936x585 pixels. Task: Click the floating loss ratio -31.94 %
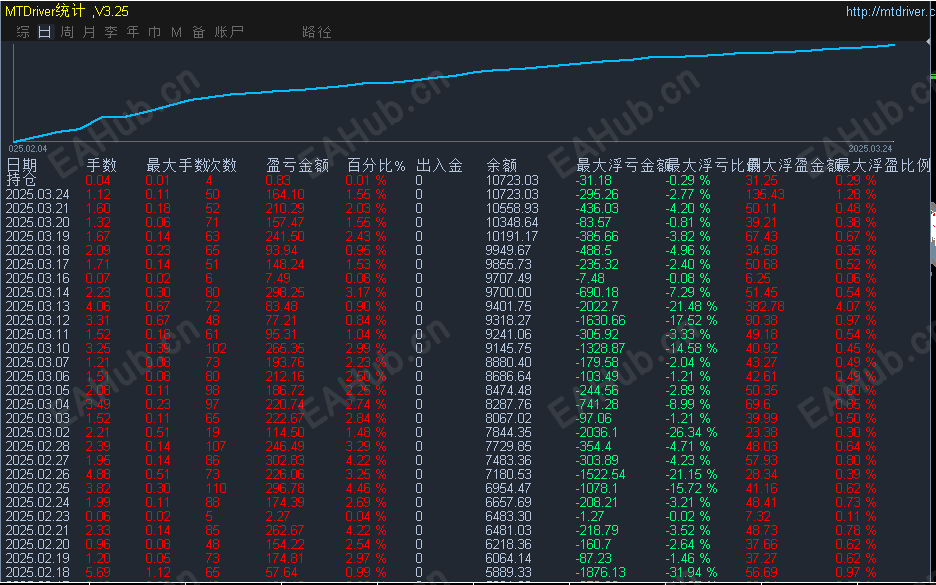coord(691,572)
